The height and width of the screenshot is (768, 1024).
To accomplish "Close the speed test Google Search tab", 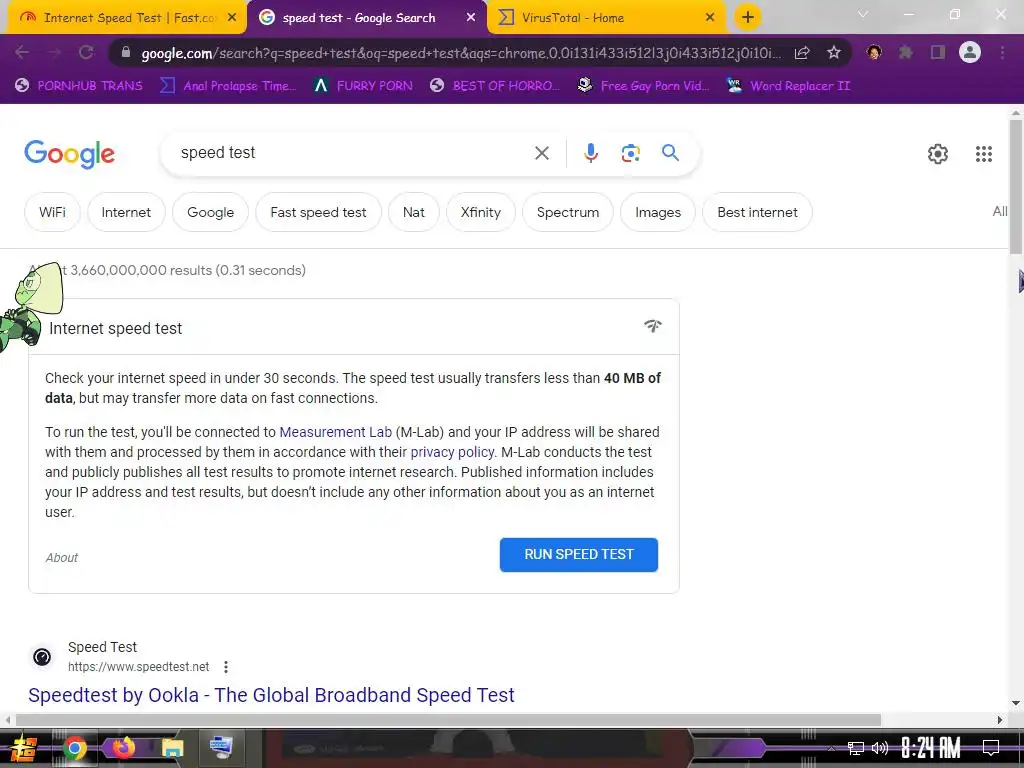I will 471,18.
